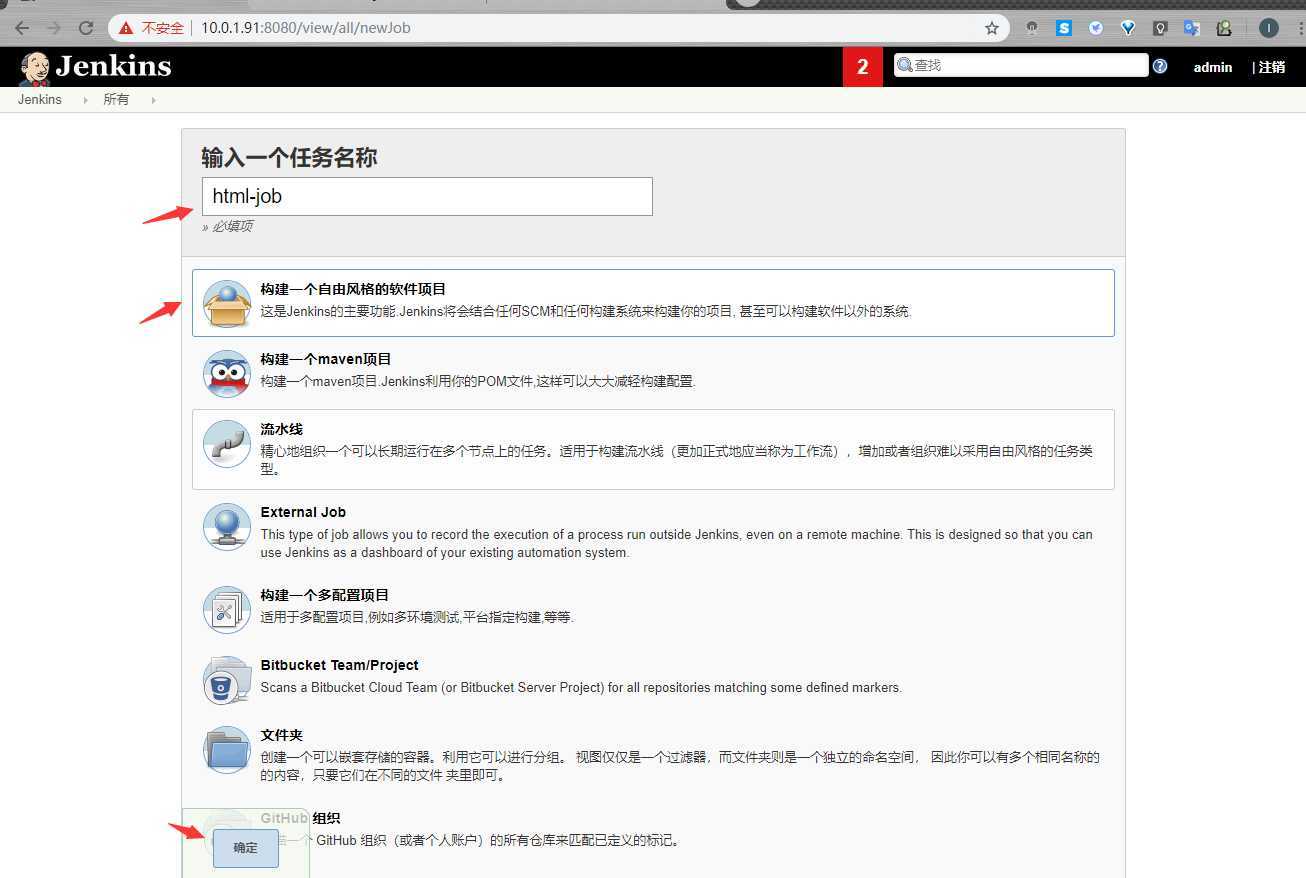Open the Chrome profile avatar

1269,28
